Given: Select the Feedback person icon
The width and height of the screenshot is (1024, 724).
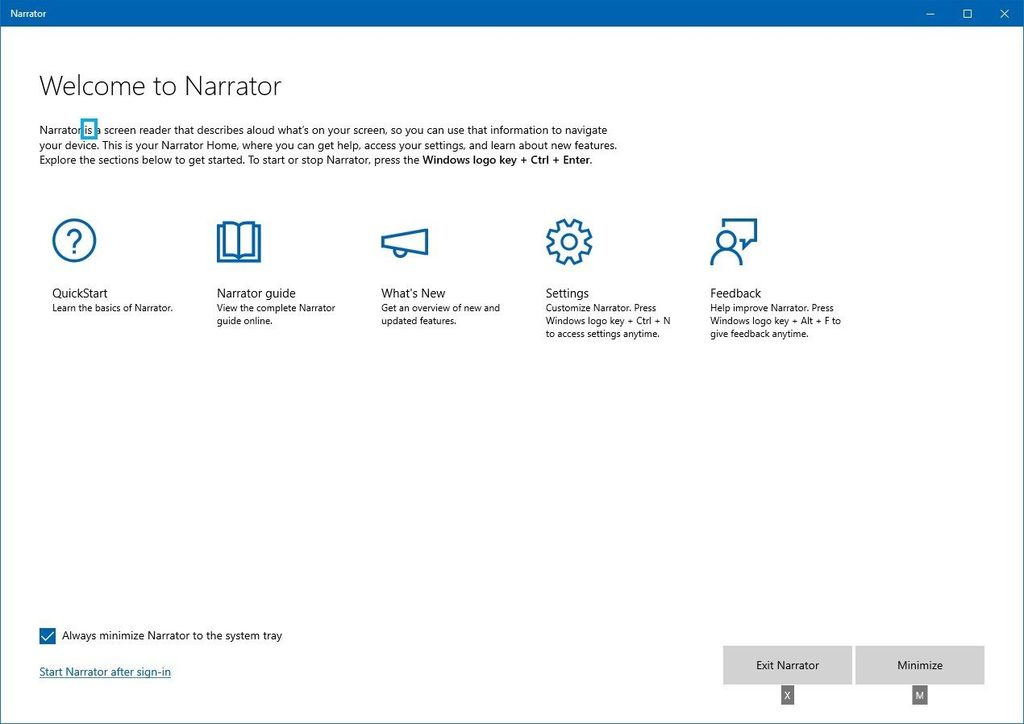Looking at the screenshot, I should (733, 240).
